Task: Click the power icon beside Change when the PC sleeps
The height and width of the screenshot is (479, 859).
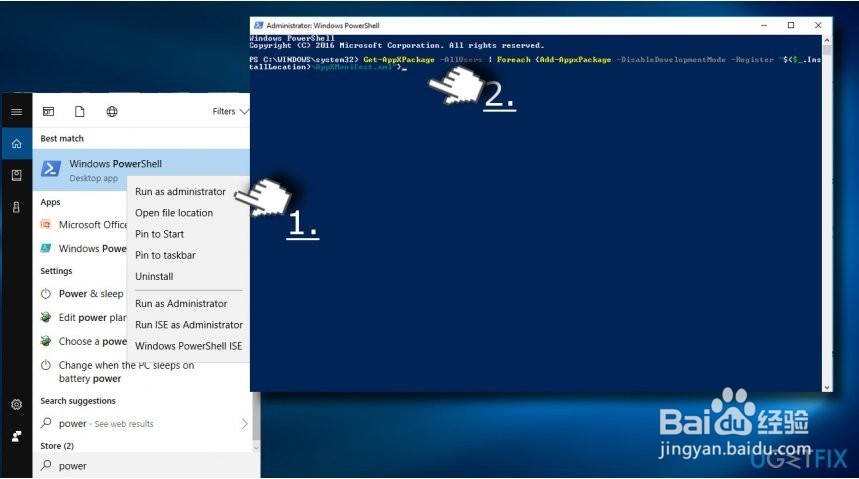Action: click(x=46, y=364)
